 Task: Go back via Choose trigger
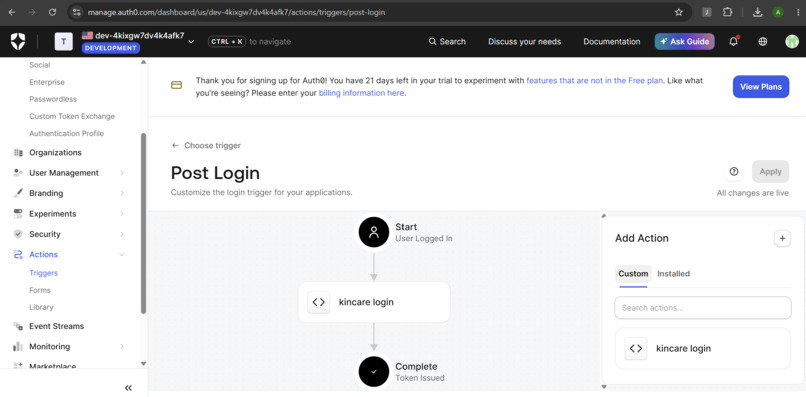[206, 146]
